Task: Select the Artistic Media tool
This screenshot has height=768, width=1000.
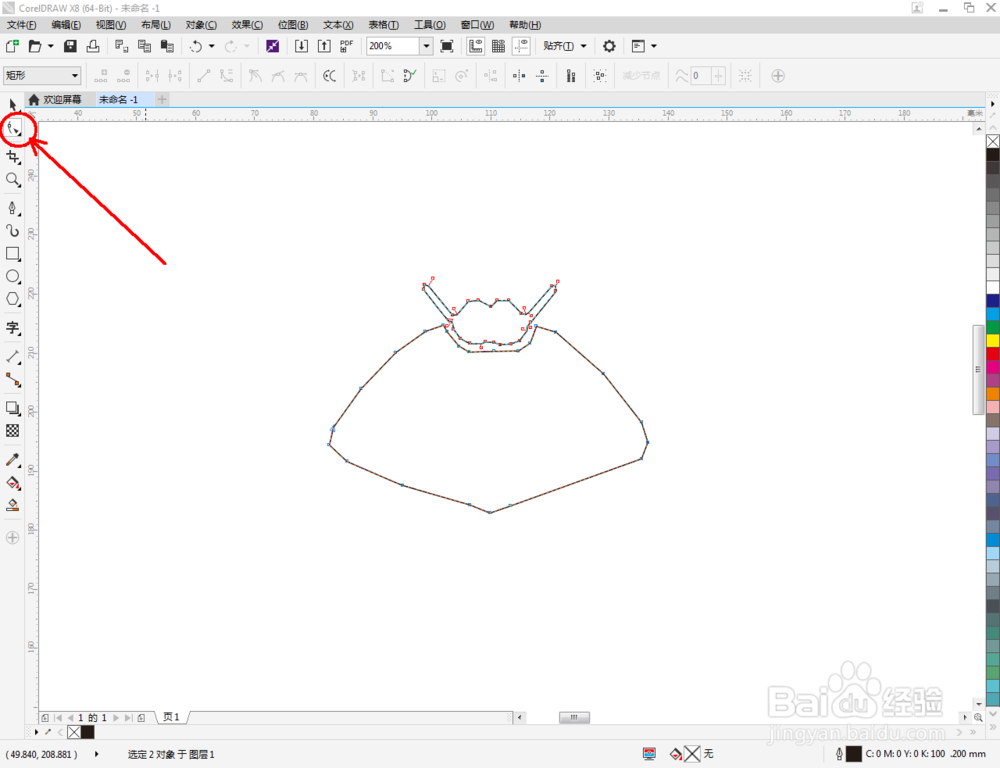Action: click(13, 230)
